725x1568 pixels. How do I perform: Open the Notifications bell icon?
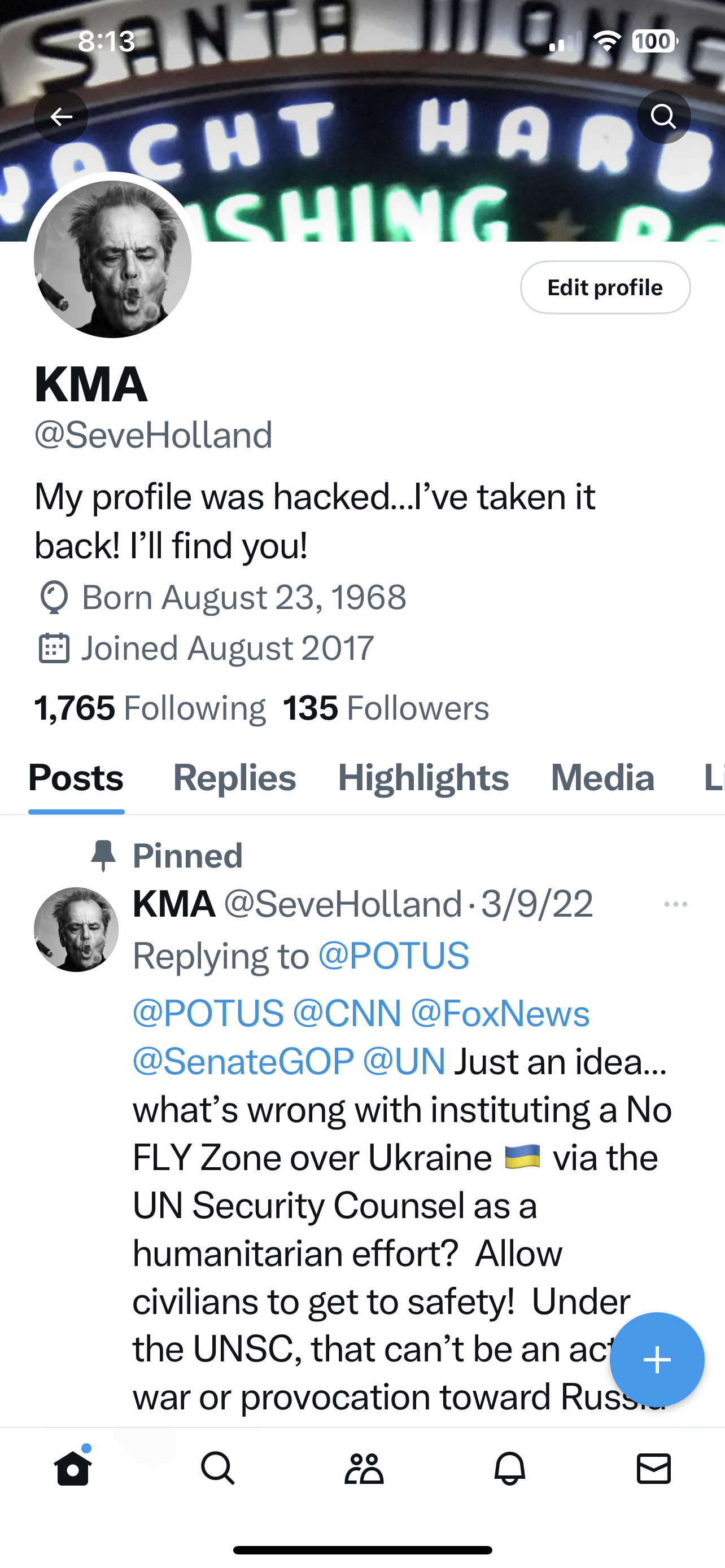pos(509,1468)
